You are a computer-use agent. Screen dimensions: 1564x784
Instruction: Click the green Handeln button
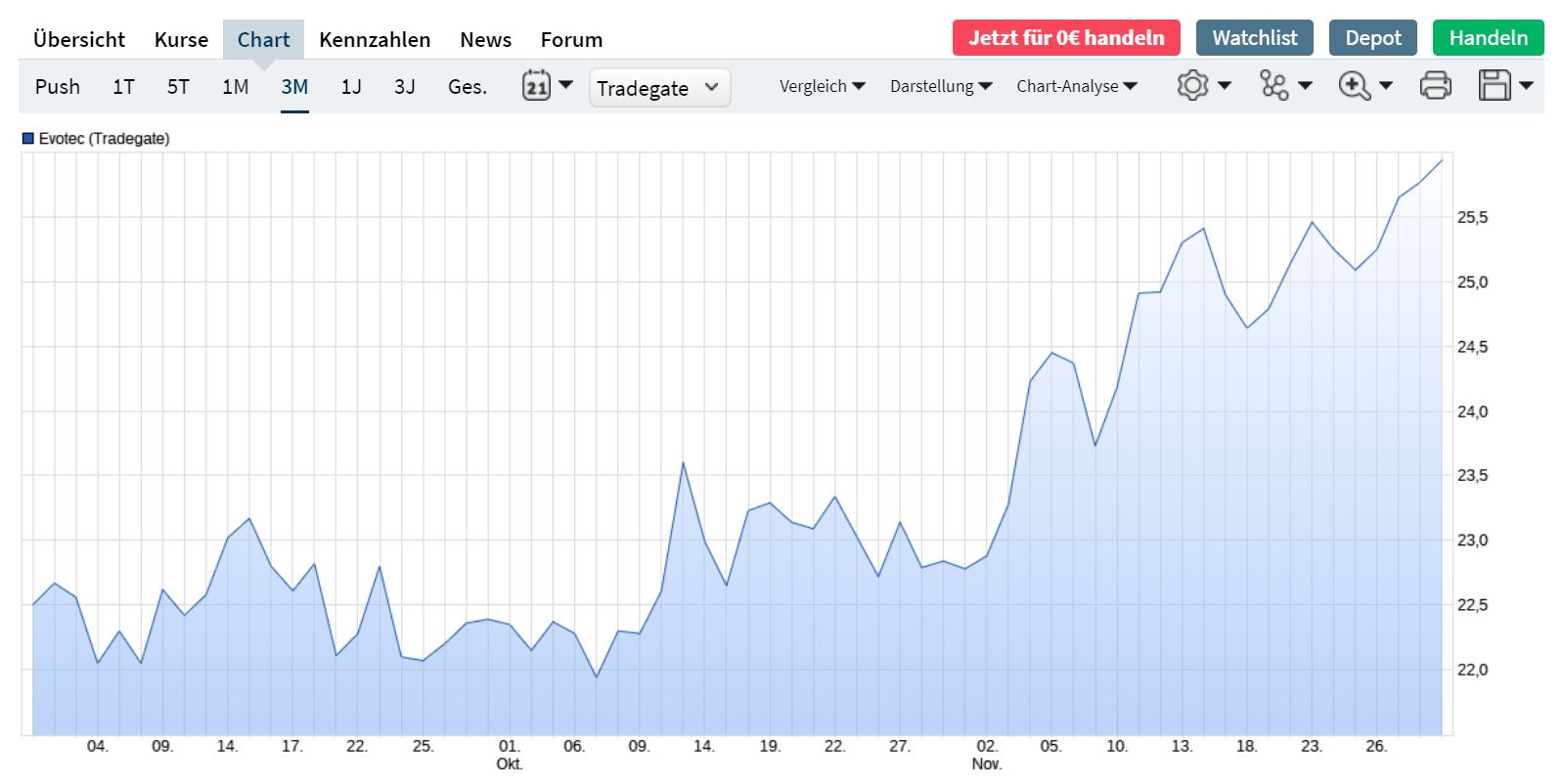(1489, 38)
